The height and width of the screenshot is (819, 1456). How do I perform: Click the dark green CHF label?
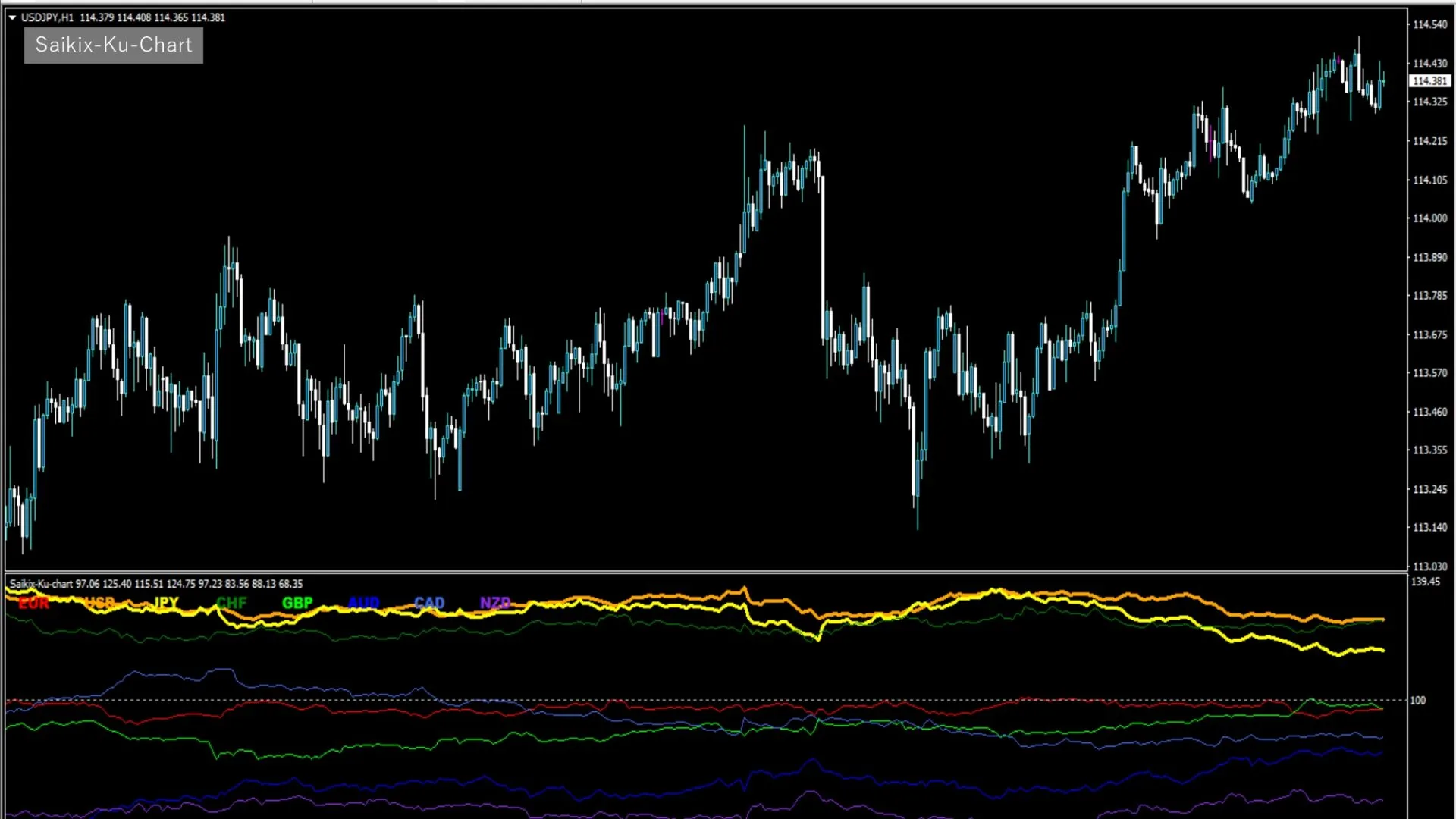click(231, 604)
